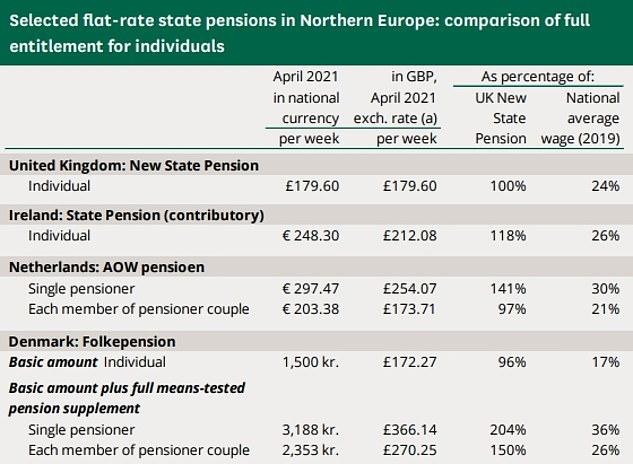Select the 204% percentage cell
Screen dimensions: 633x464
coord(510,429)
